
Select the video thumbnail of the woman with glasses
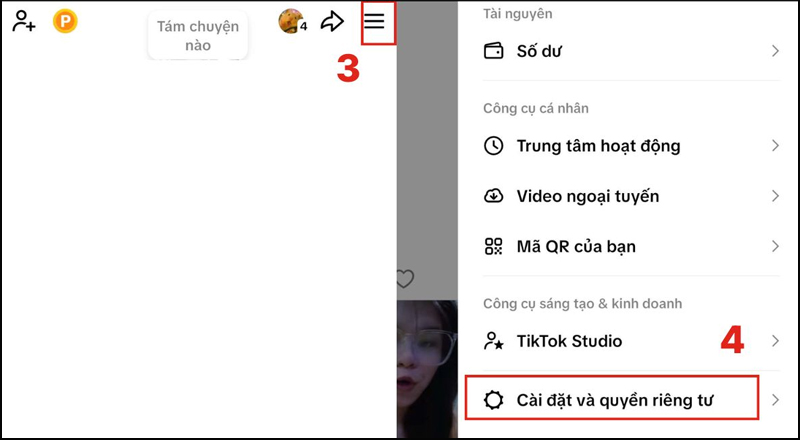[427, 369]
